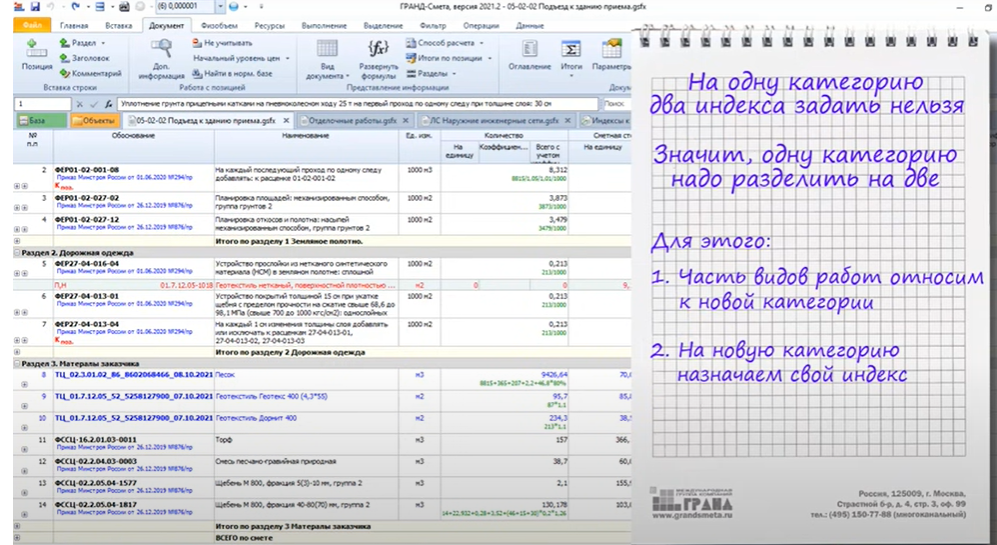
Task: Click www.grandsmeta.ru link on notepad
Action: 692,515
